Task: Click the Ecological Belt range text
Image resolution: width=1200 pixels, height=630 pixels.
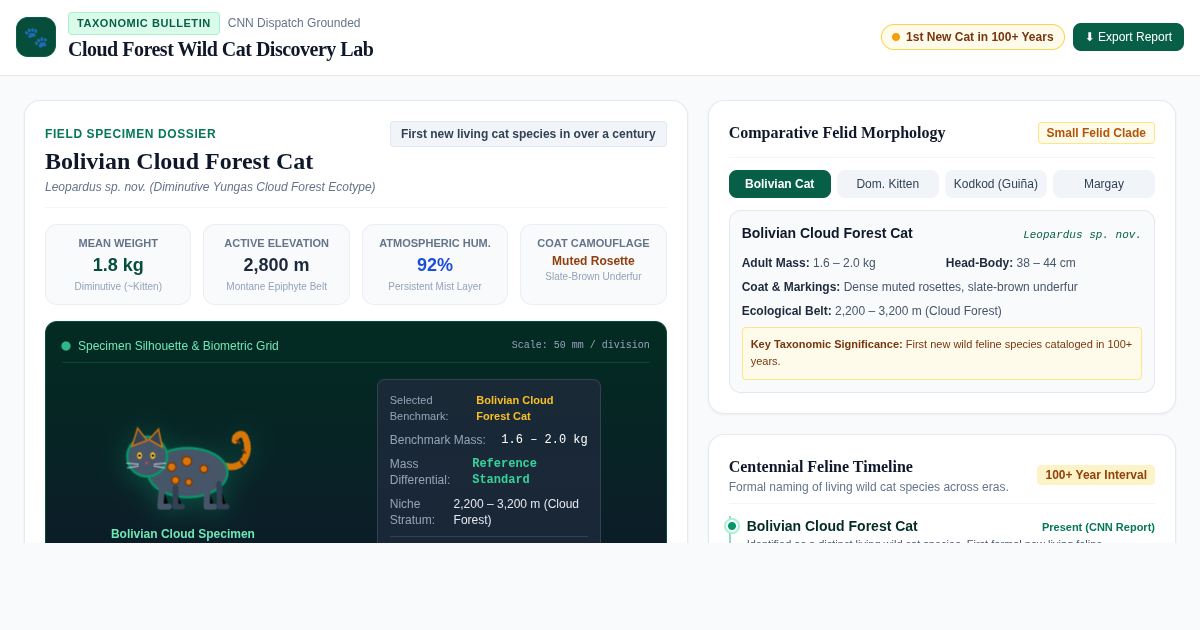Action: tap(872, 311)
